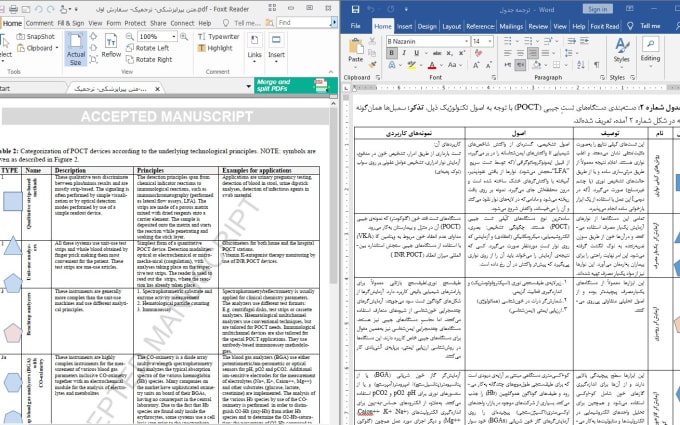This screenshot has width=680, height=425.
Task: Open the Font dialog launcher in Word
Action: click(x=494, y=77)
